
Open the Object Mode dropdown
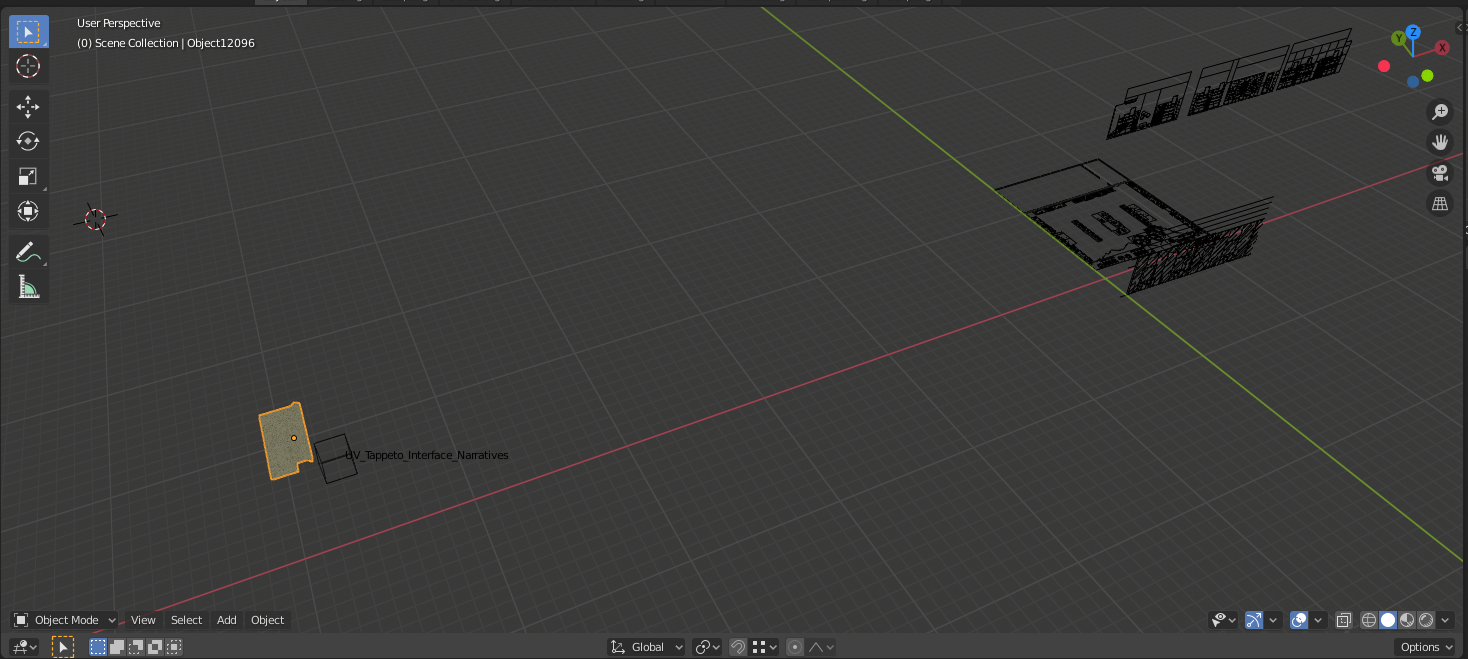click(65, 620)
